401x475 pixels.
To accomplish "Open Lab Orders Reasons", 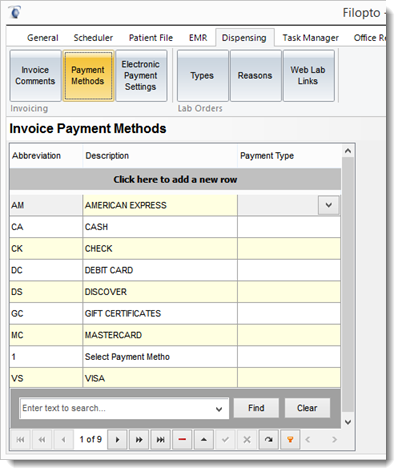I will point(255,76).
